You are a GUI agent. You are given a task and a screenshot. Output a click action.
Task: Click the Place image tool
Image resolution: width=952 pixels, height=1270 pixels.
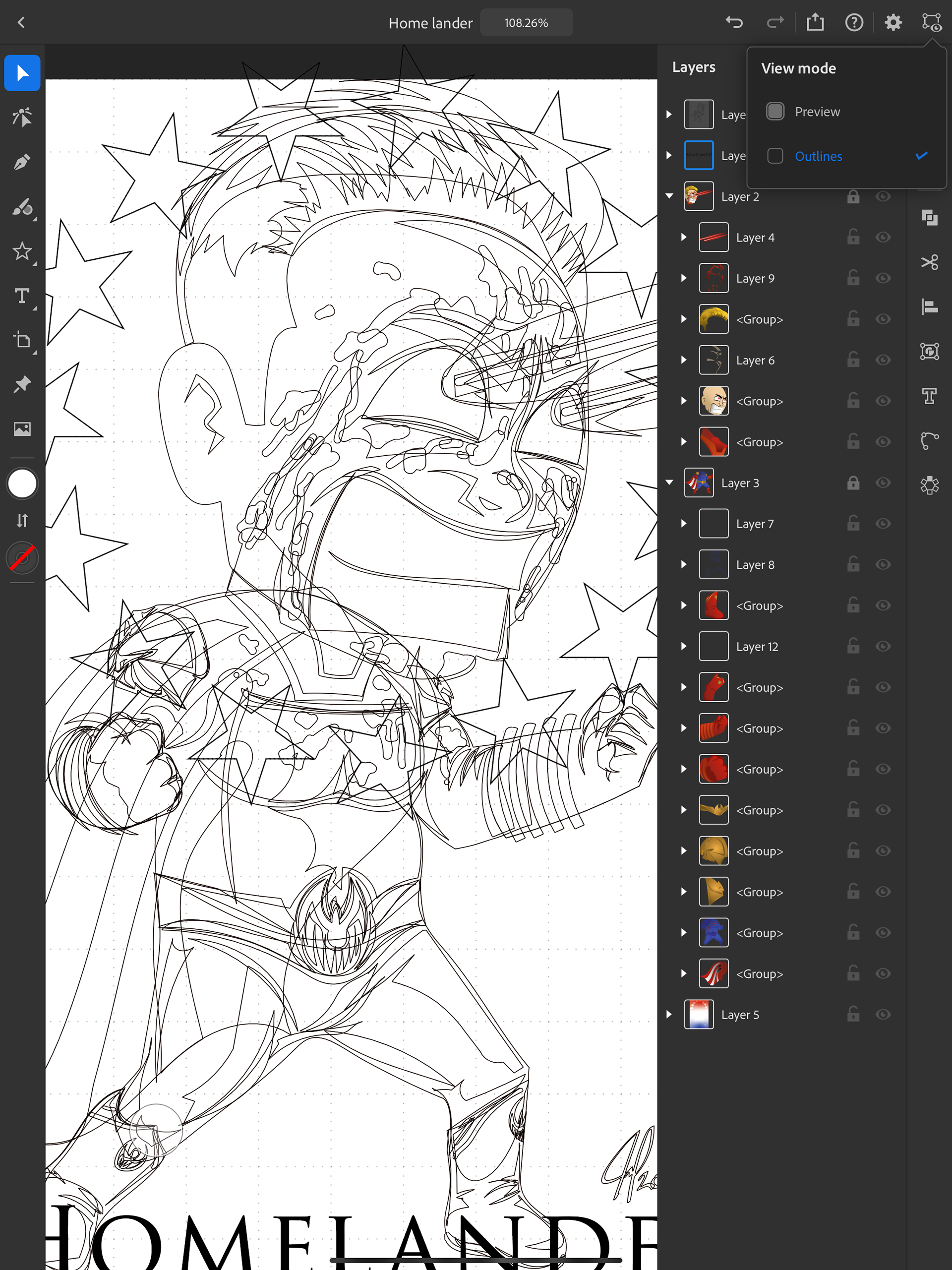(x=22, y=429)
